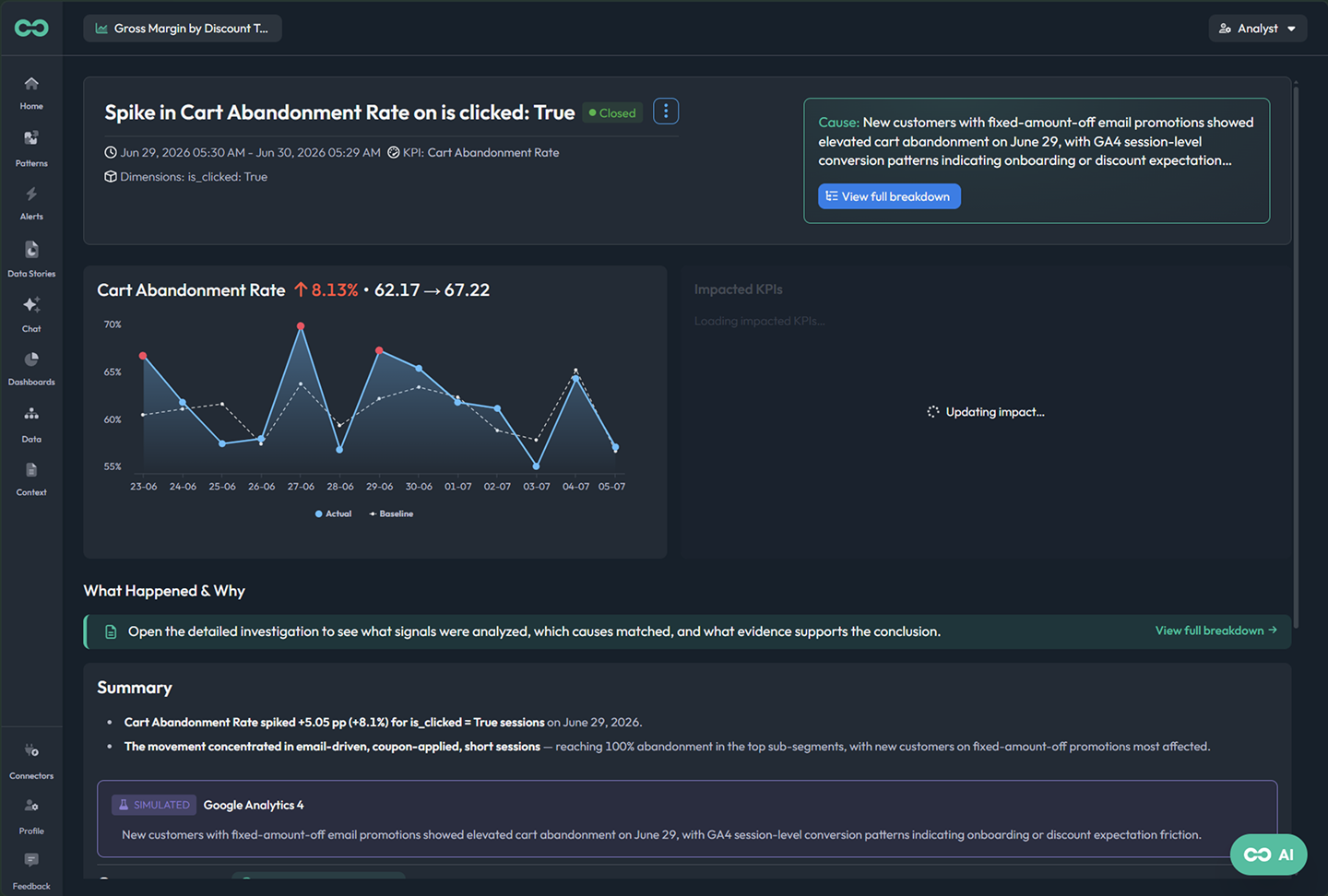This screenshot has height=896, width=1328.
Task: Toggle the Actual series in chart legend
Action: pos(333,513)
